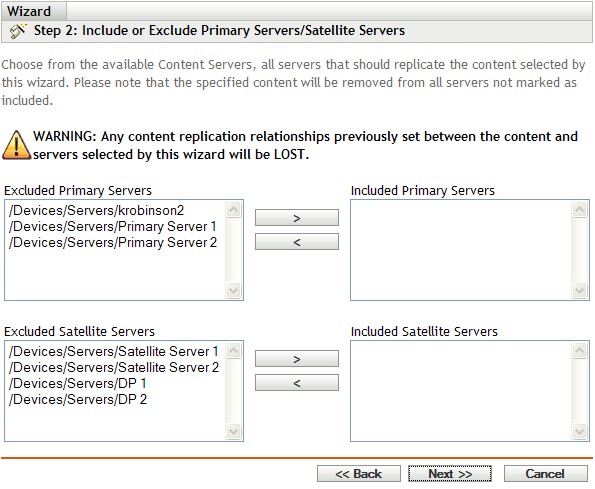Proceed with the Next >> button
This screenshot has width=595, height=489.
pyautogui.click(x=450, y=474)
